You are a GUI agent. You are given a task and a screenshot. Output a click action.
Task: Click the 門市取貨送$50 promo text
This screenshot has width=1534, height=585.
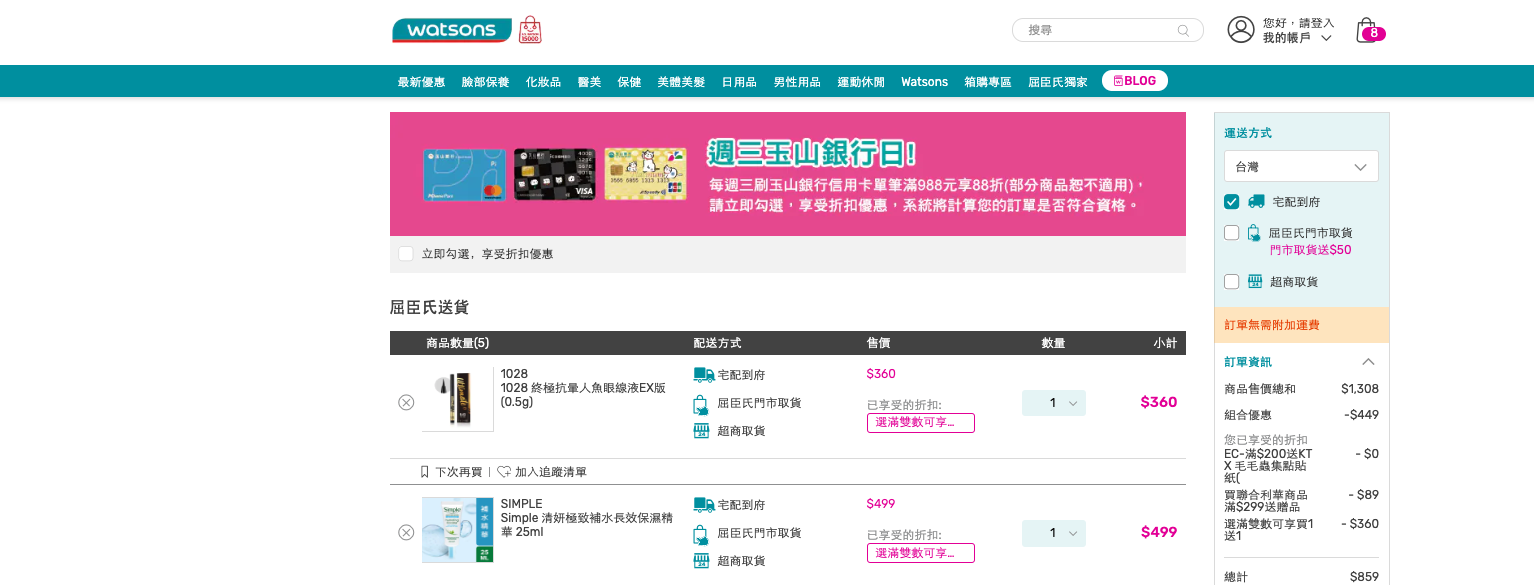pos(1311,250)
